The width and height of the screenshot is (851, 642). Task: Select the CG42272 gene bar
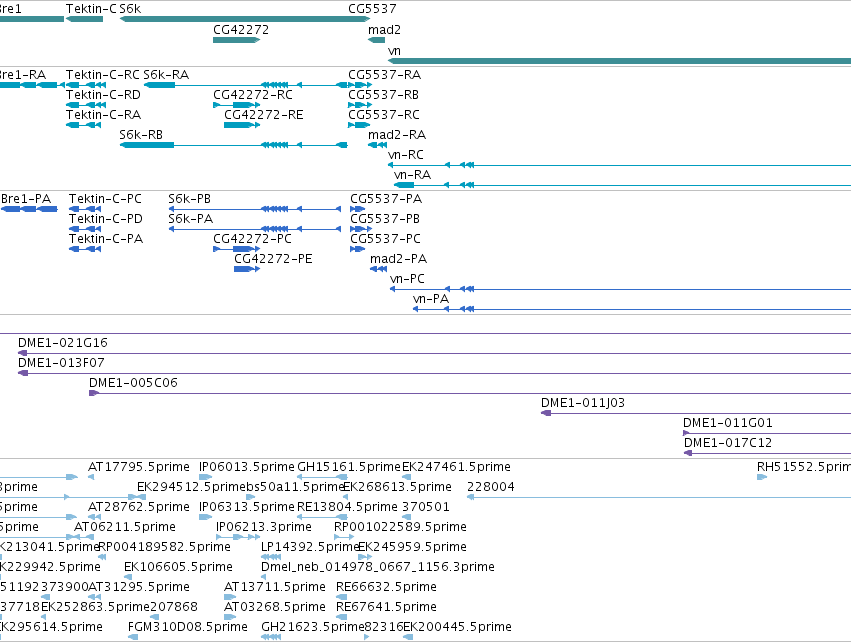click(x=237, y=40)
